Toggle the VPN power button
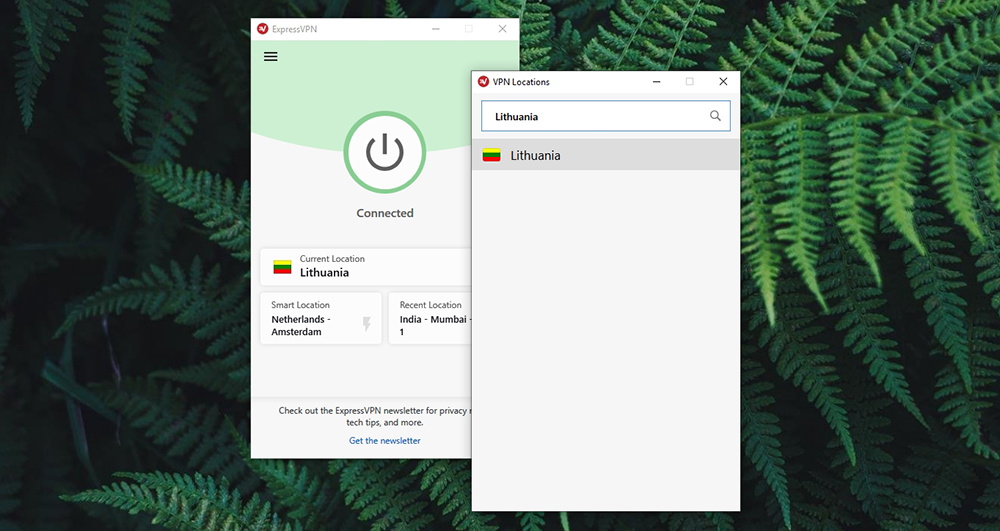The image size is (1000, 531). 385,152
